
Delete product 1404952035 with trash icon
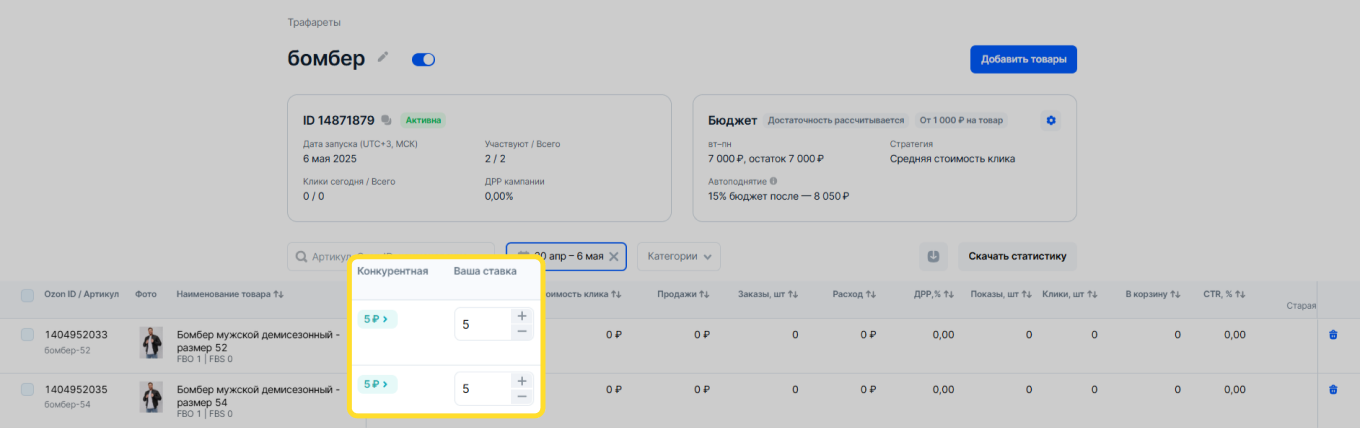pyautogui.click(x=1332, y=389)
